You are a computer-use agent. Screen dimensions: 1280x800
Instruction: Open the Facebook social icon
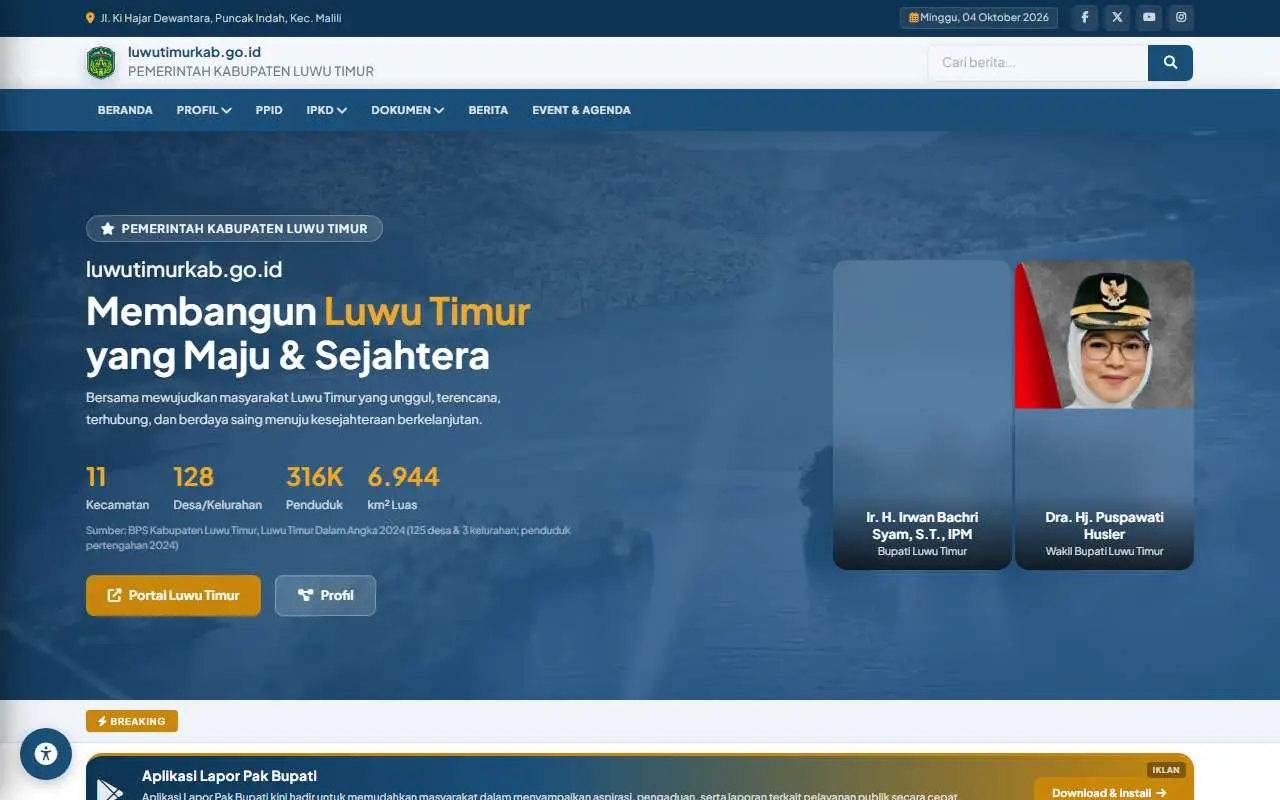click(x=1085, y=17)
